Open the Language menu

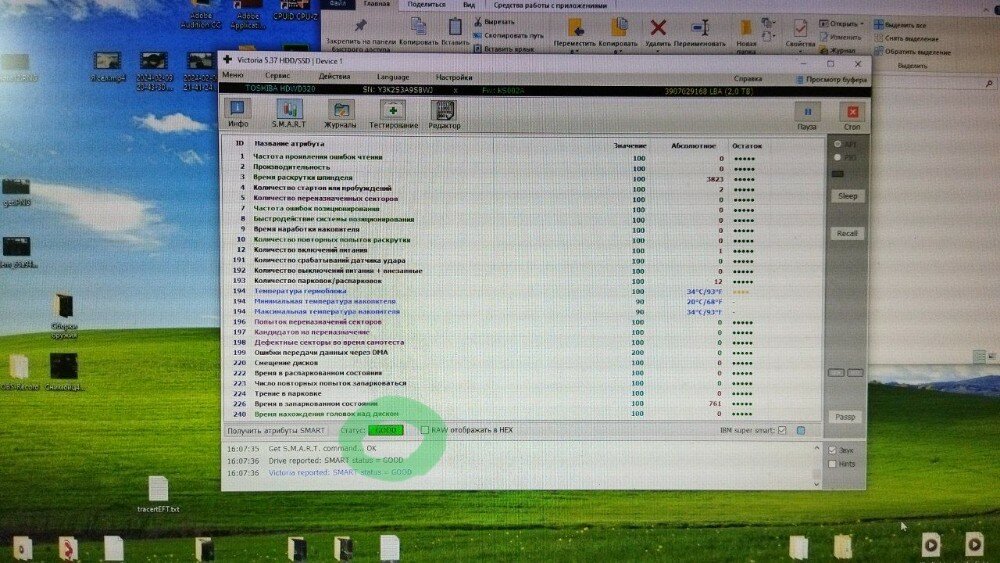pyautogui.click(x=393, y=77)
